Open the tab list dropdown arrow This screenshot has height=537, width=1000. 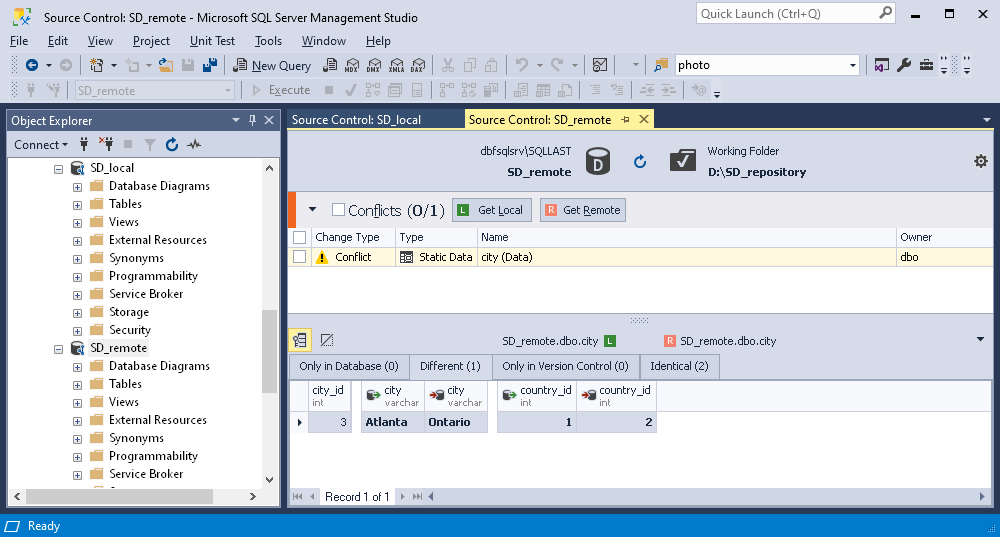[987, 120]
